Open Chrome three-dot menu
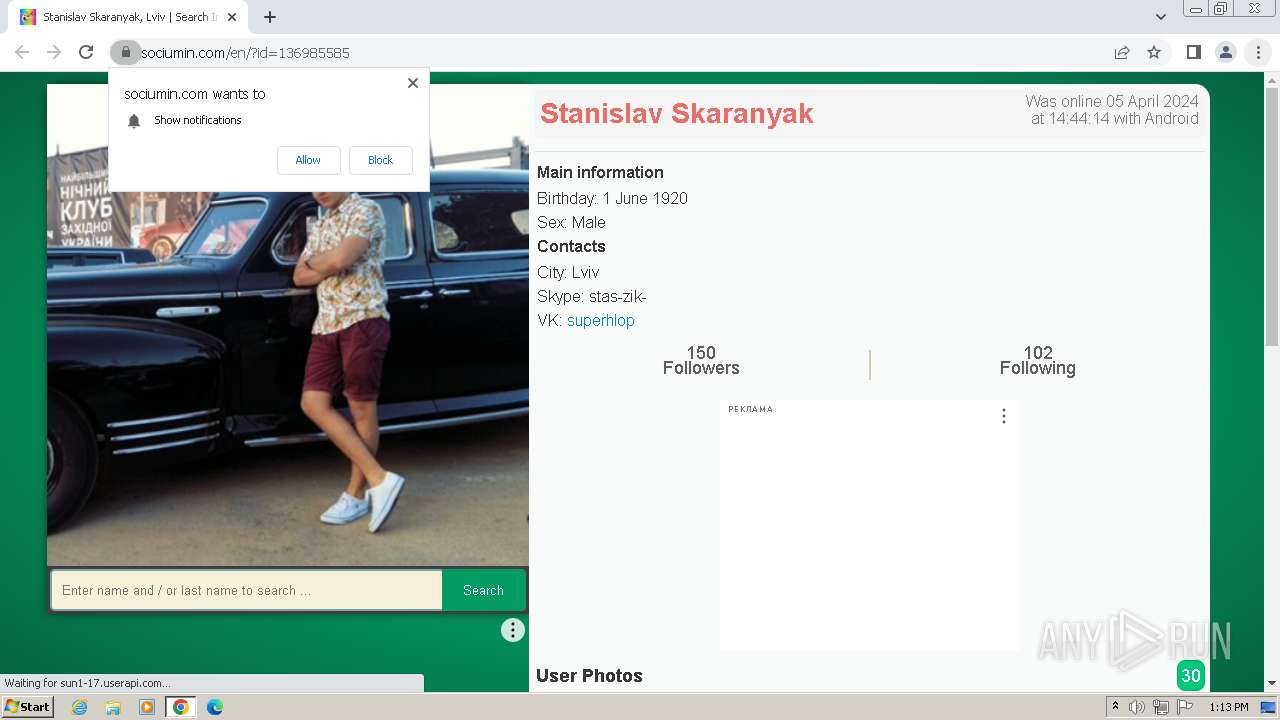This screenshot has height=720, width=1280. [x=1258, y=53]
